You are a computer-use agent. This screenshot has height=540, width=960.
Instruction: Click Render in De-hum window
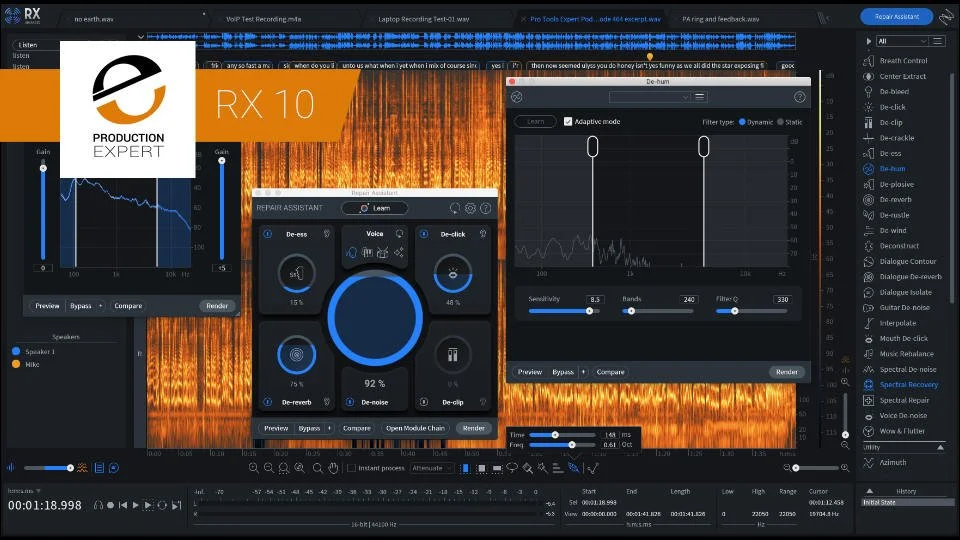(x=787, y=372)
